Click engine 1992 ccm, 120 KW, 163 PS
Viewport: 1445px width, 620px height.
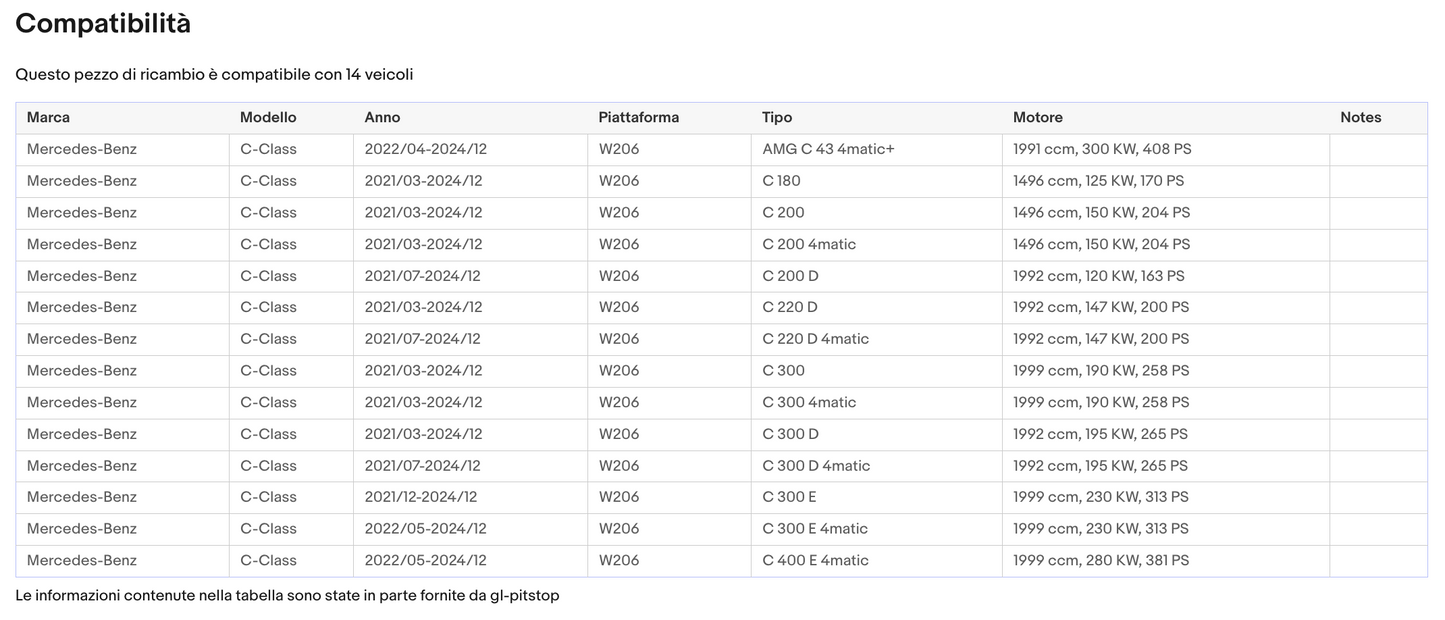[1098, 276]
